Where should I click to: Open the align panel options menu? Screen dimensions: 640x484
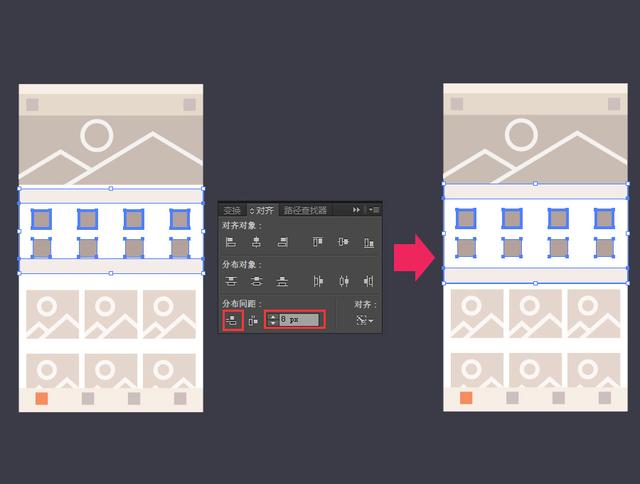[374, 210]
